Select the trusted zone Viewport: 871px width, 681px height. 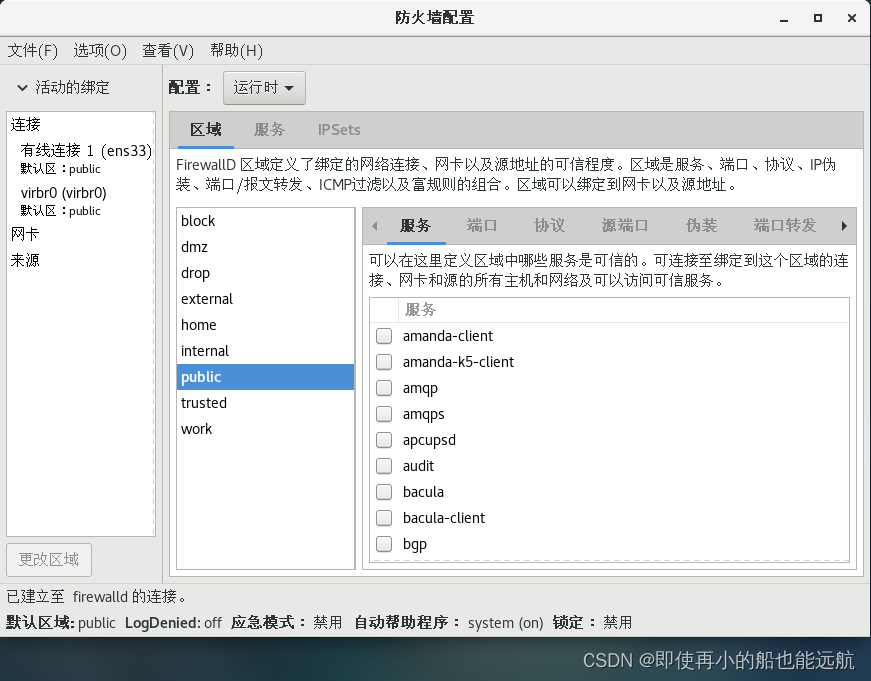[266, 403]
